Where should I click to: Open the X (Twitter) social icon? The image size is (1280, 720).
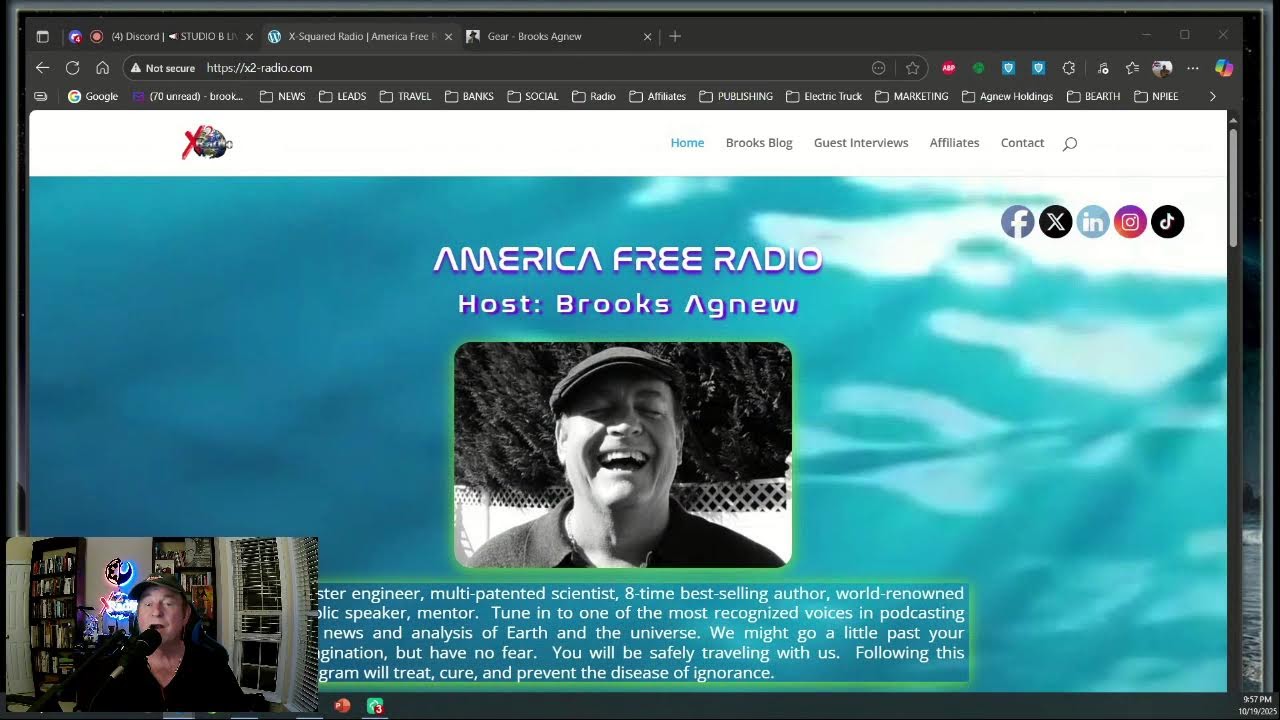coord(1056,222)
